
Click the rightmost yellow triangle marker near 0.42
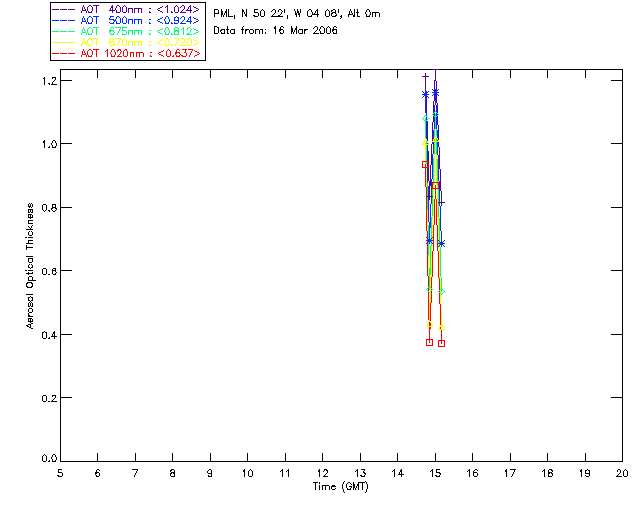pos(441,327)
